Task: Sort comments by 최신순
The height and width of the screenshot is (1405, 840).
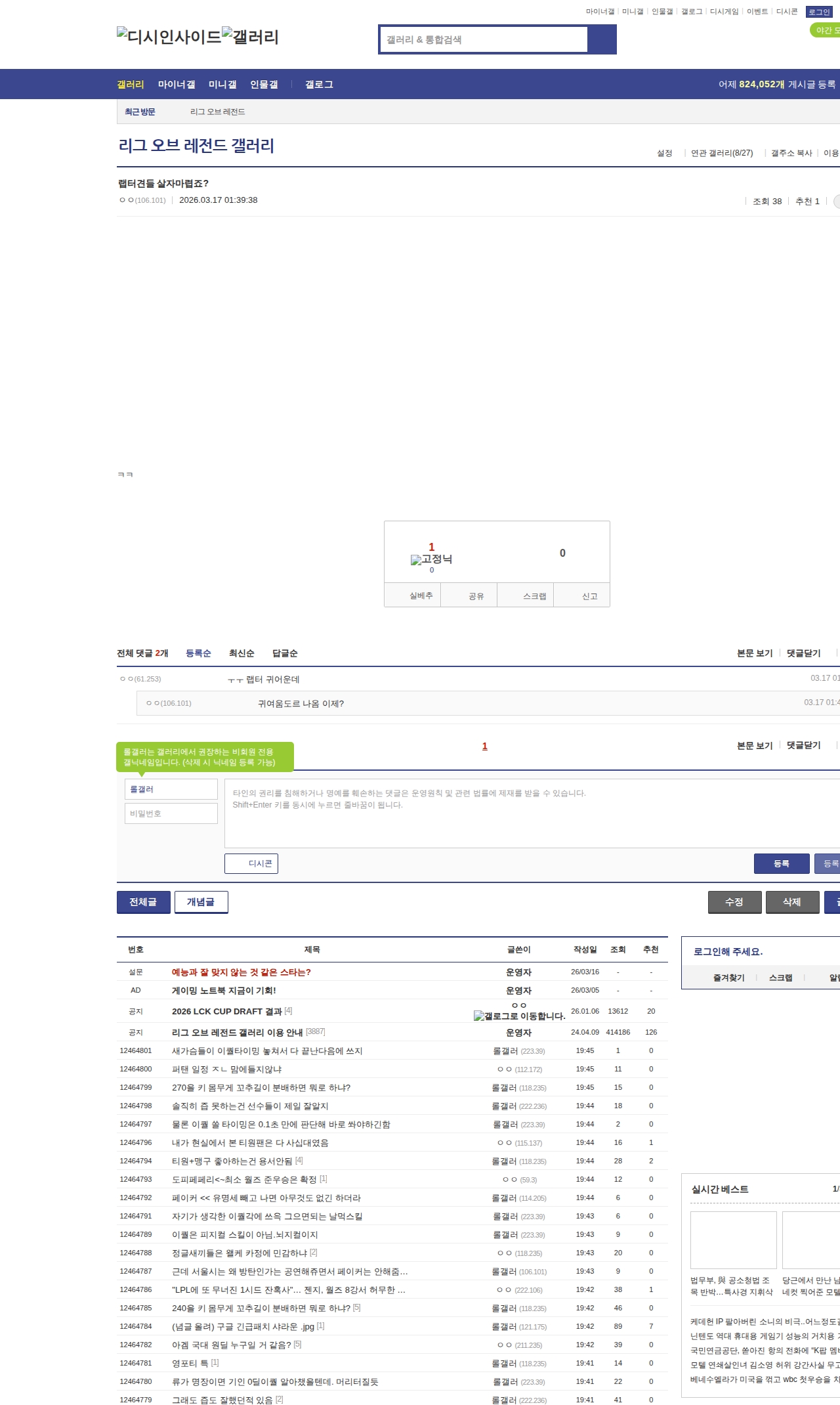Action: pos(241,653)
